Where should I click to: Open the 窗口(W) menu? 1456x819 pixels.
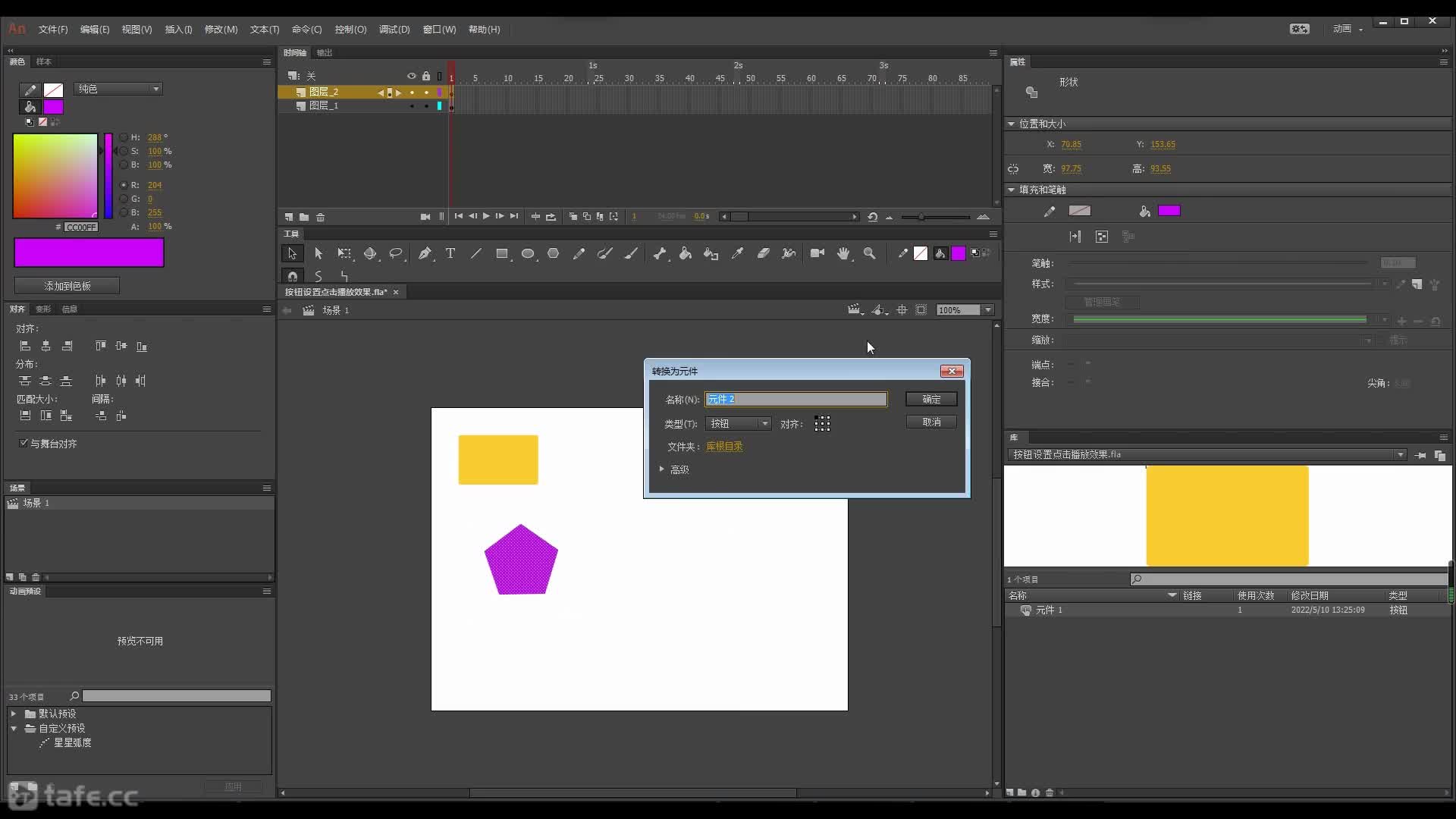coord(439,30)
